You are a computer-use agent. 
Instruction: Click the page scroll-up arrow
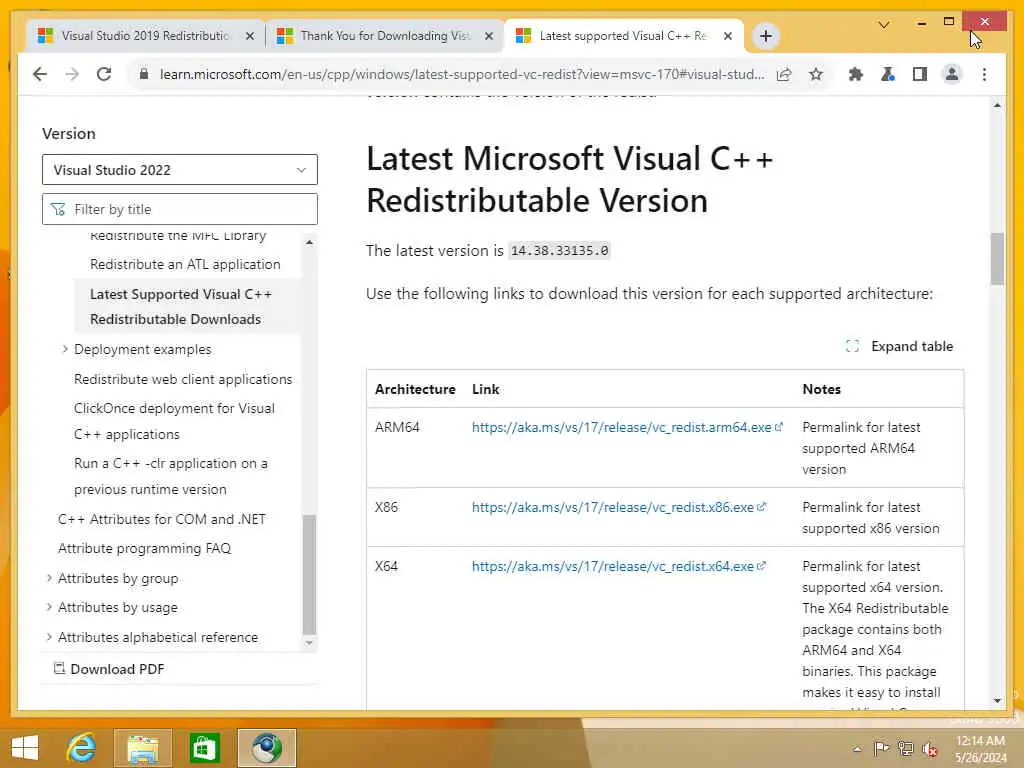tap(997, 105)
